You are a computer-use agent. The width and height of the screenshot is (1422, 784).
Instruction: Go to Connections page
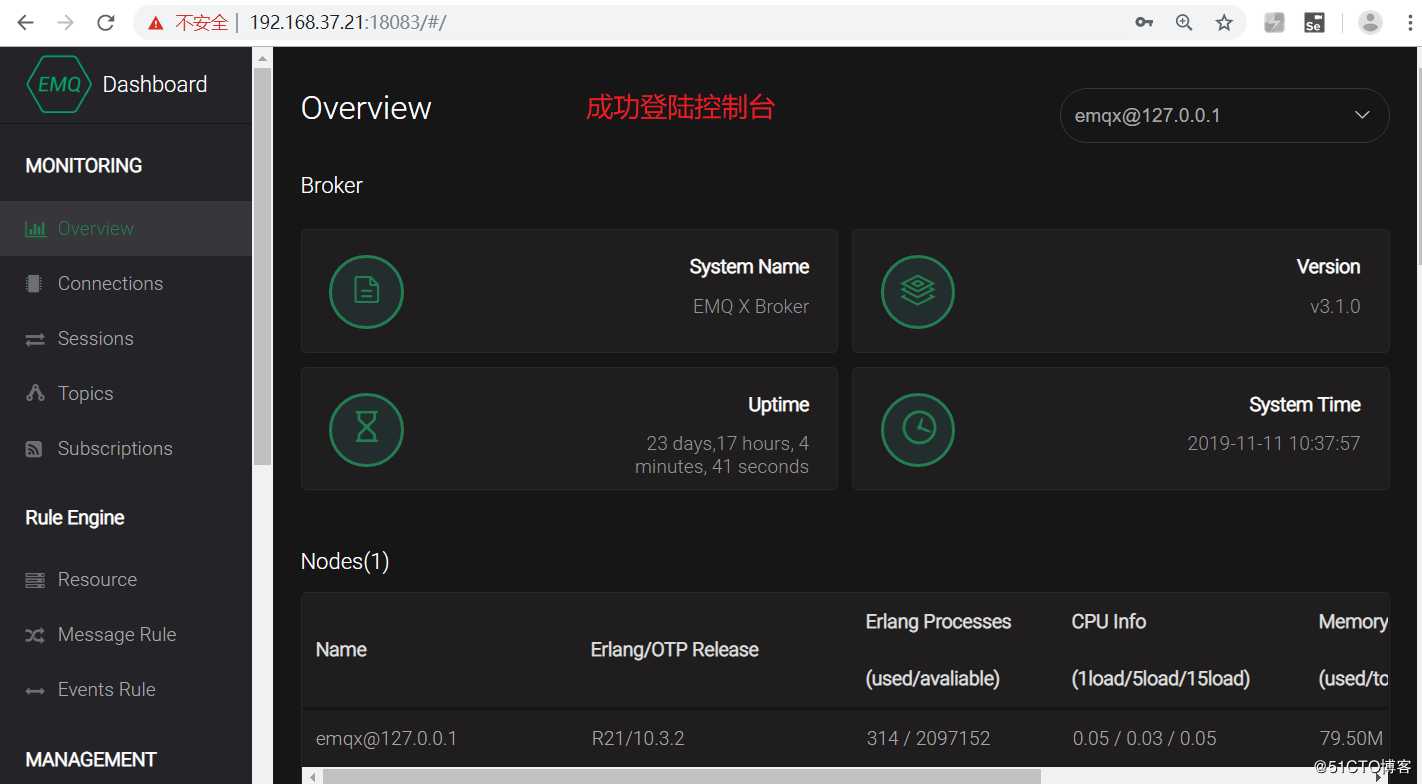click(126, 284)
